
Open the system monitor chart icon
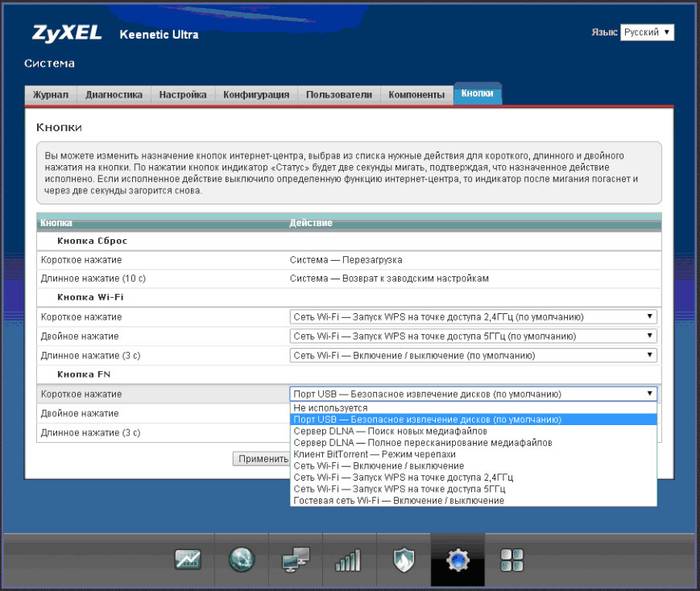coord(188,560)
